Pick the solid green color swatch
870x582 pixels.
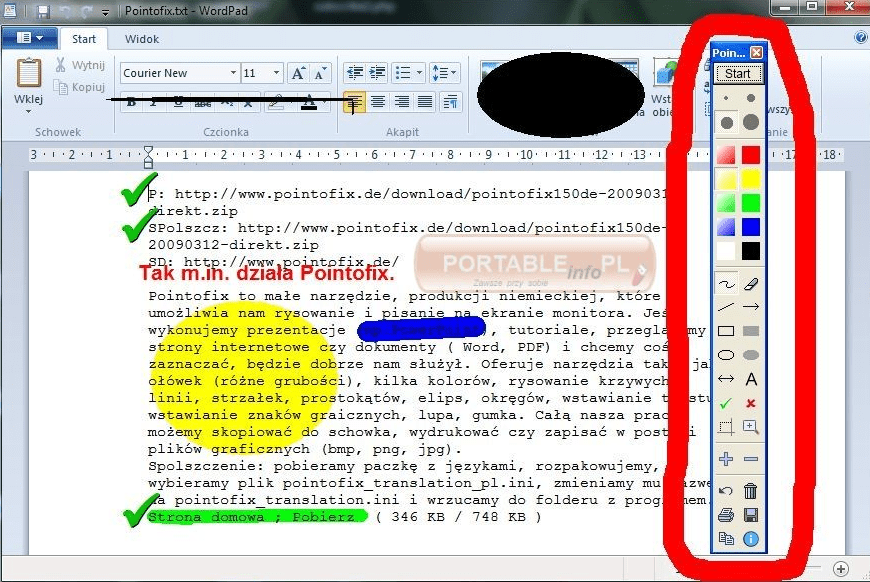pos(751,203)
